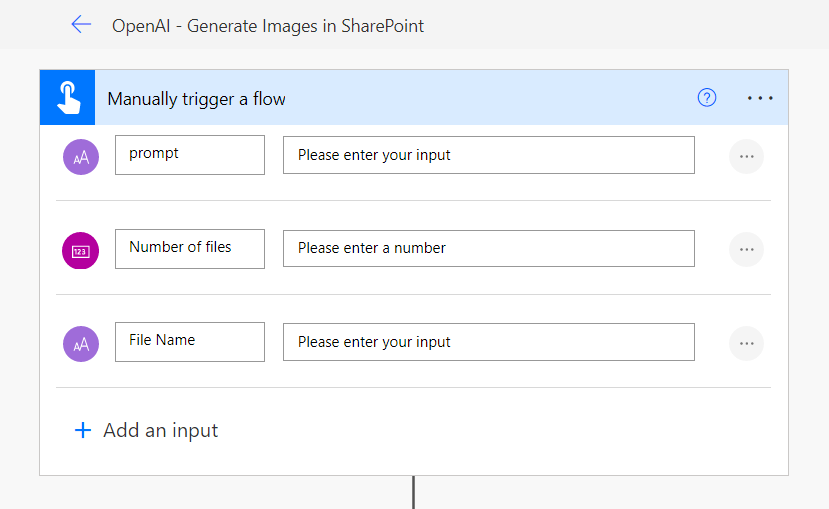Click the 'Please enter a number' field
829x509 pixels.
click(488, 248)
